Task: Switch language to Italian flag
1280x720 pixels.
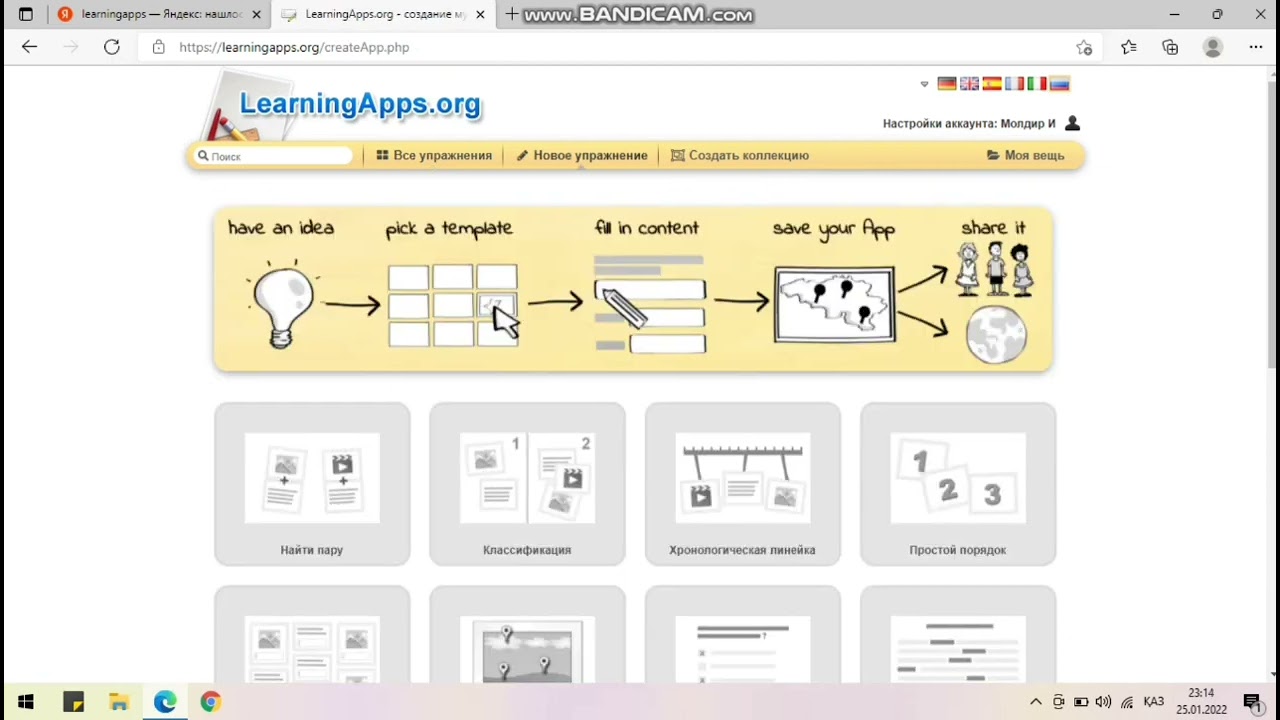Action: [1037, 84]
